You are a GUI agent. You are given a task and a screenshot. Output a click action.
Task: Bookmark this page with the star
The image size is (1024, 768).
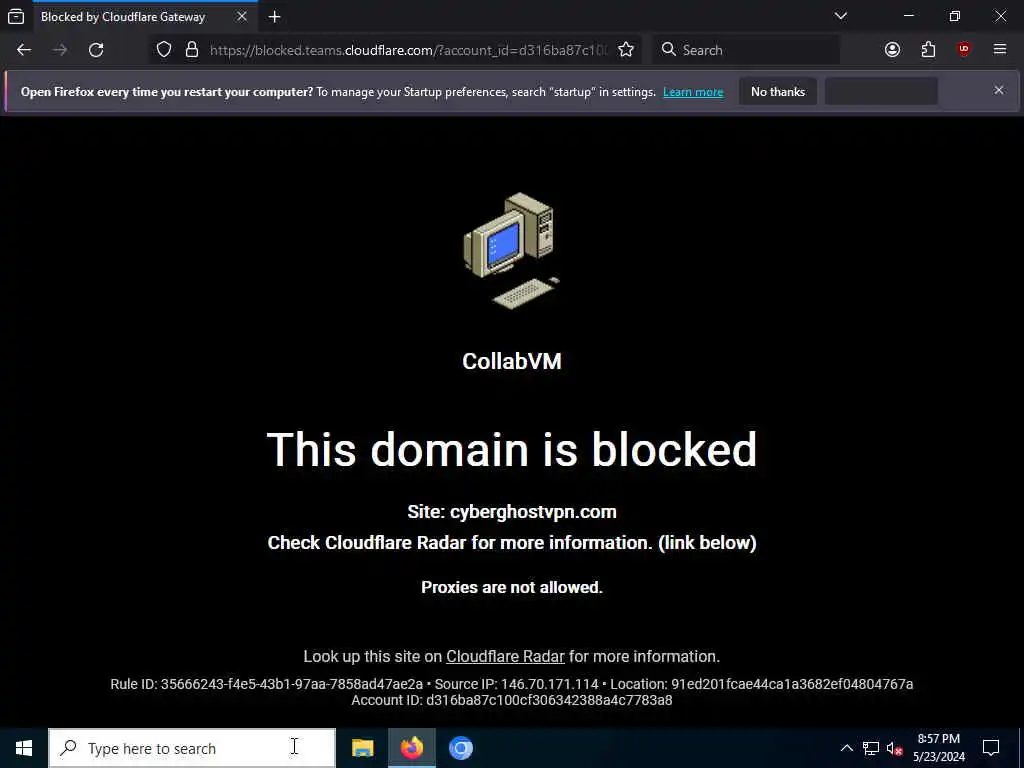(x=626, y=50)
